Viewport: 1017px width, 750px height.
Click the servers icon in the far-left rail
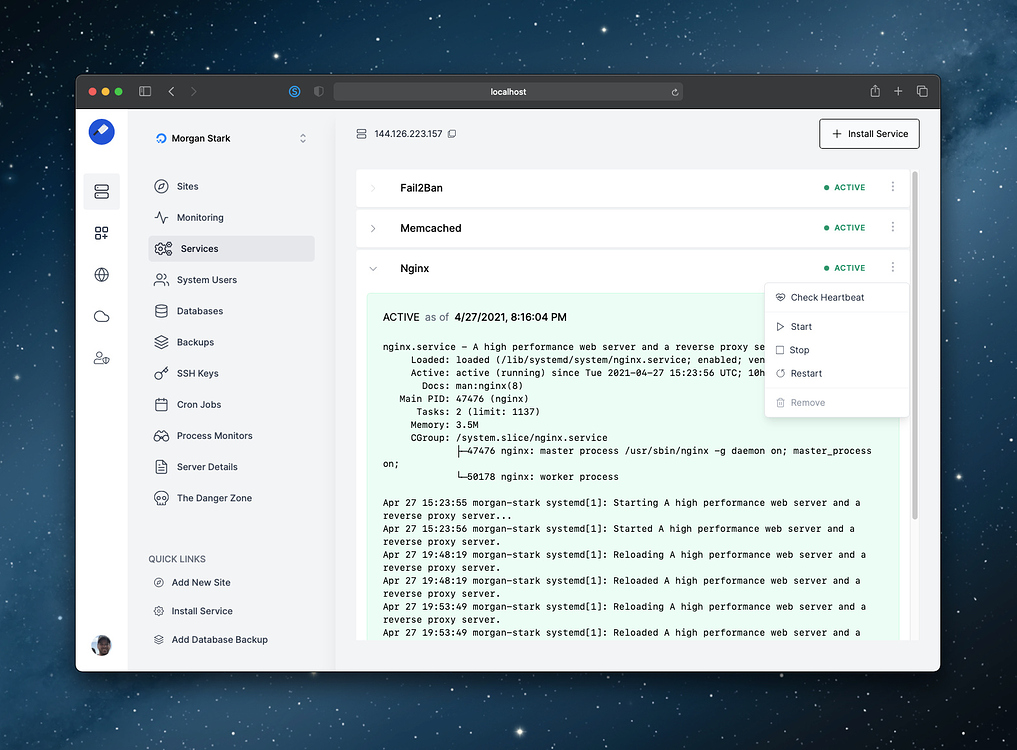tap(101, 192)
